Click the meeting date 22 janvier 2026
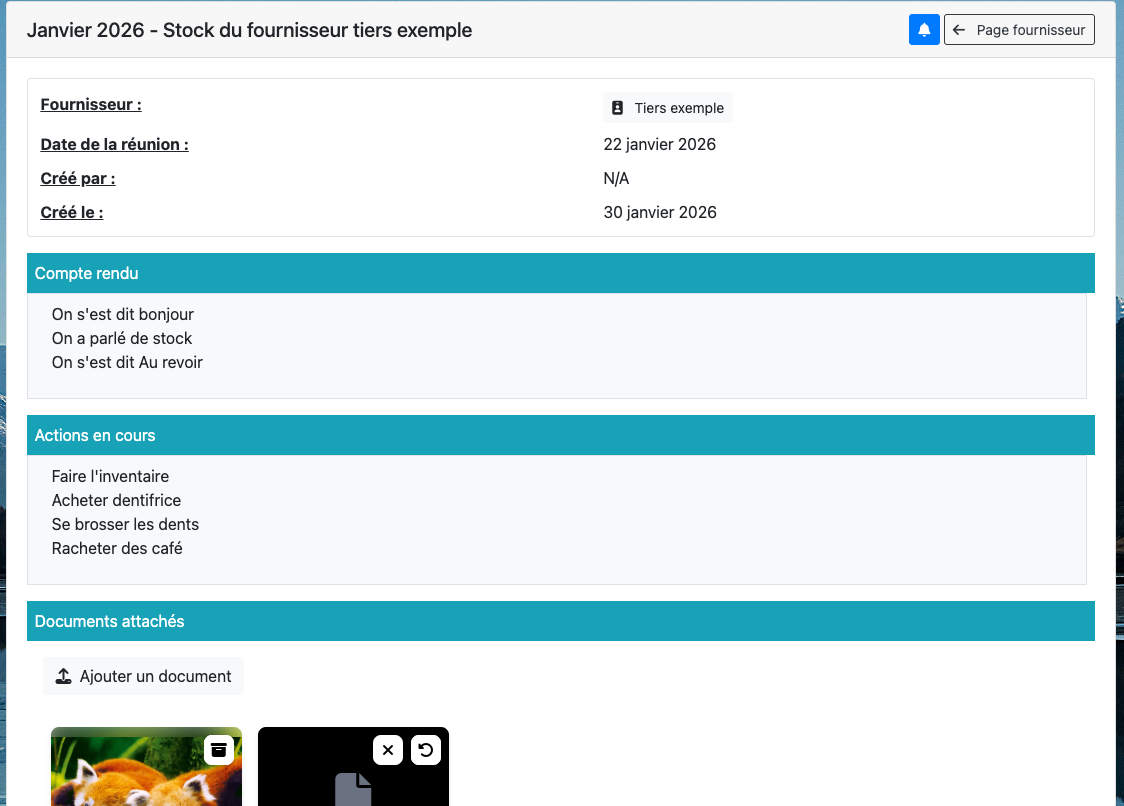The image size is (1124, 806). 660,144
